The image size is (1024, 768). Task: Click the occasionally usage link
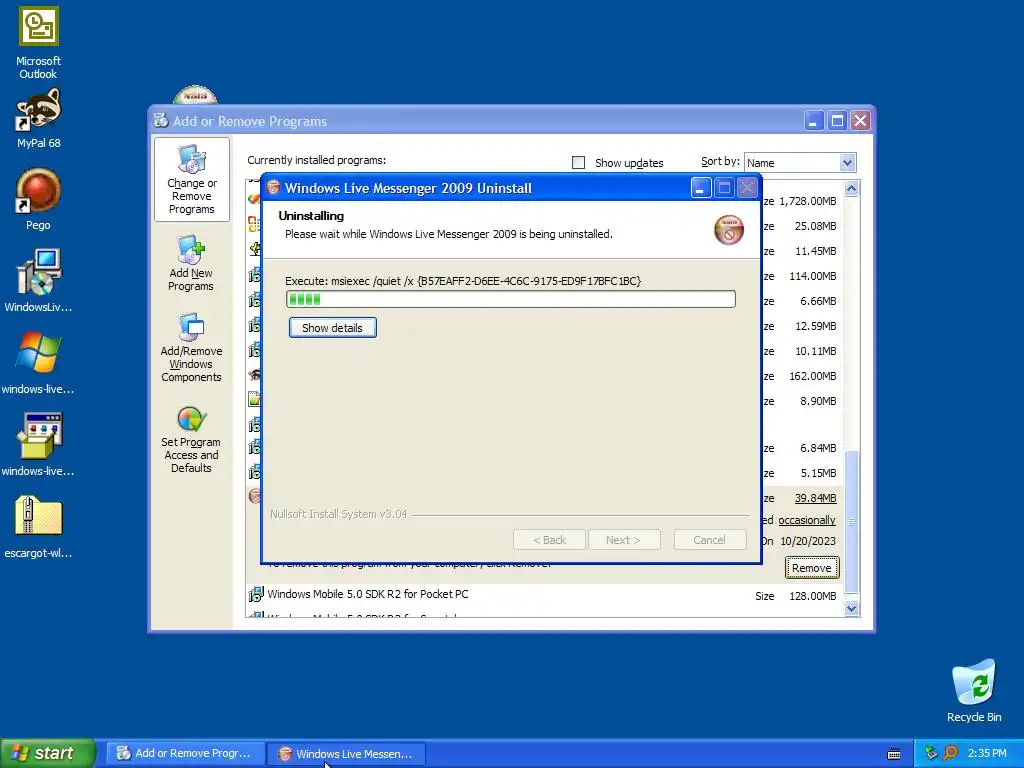point(807,520)
